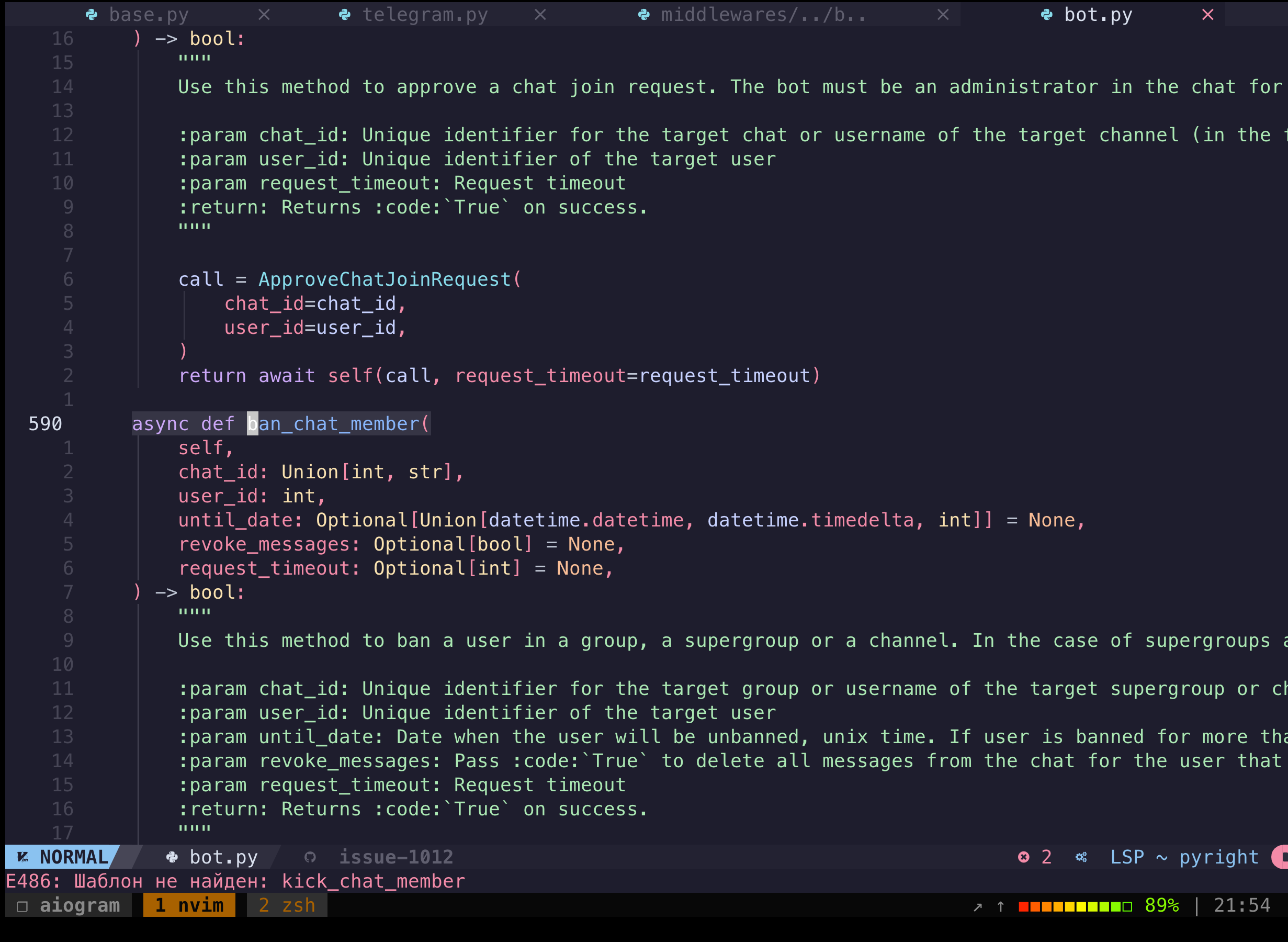Click the GitHub icon before issue-1012

click(x=310, y=857)
